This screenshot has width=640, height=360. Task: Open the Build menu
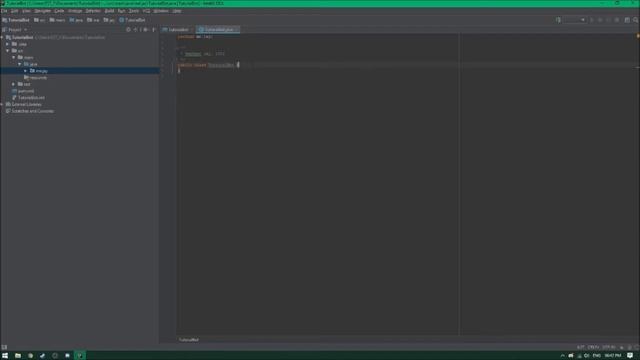pyautogui.click(x=109, y=11)
